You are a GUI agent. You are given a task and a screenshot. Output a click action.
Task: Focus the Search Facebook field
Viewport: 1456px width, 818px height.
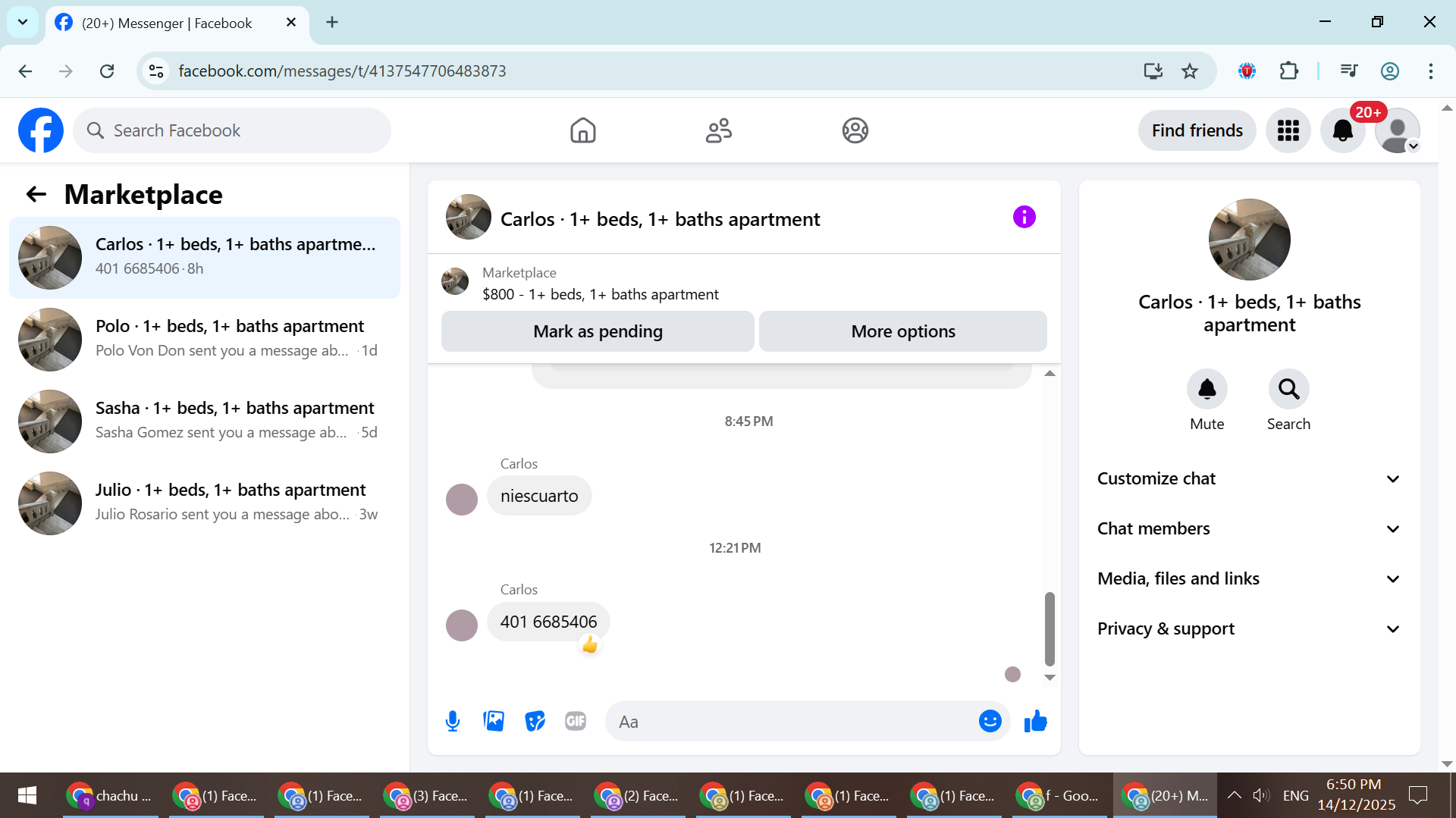pos(232,130)
